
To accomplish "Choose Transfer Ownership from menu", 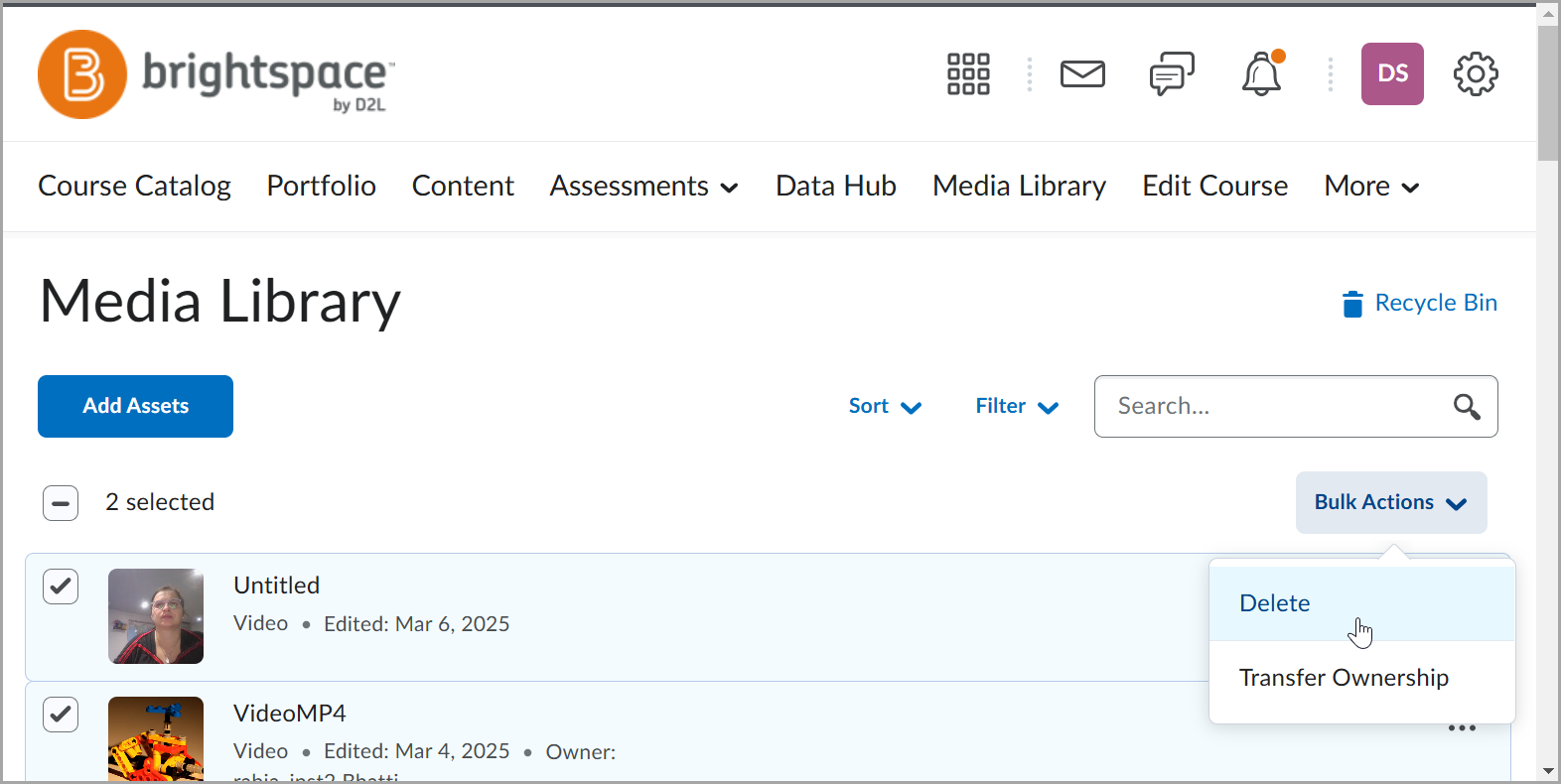I will pos(1362,678).
